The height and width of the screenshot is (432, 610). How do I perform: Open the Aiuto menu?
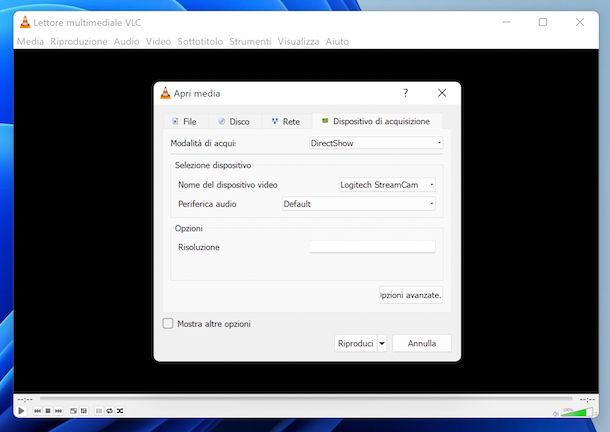click(x=337, y=41)
